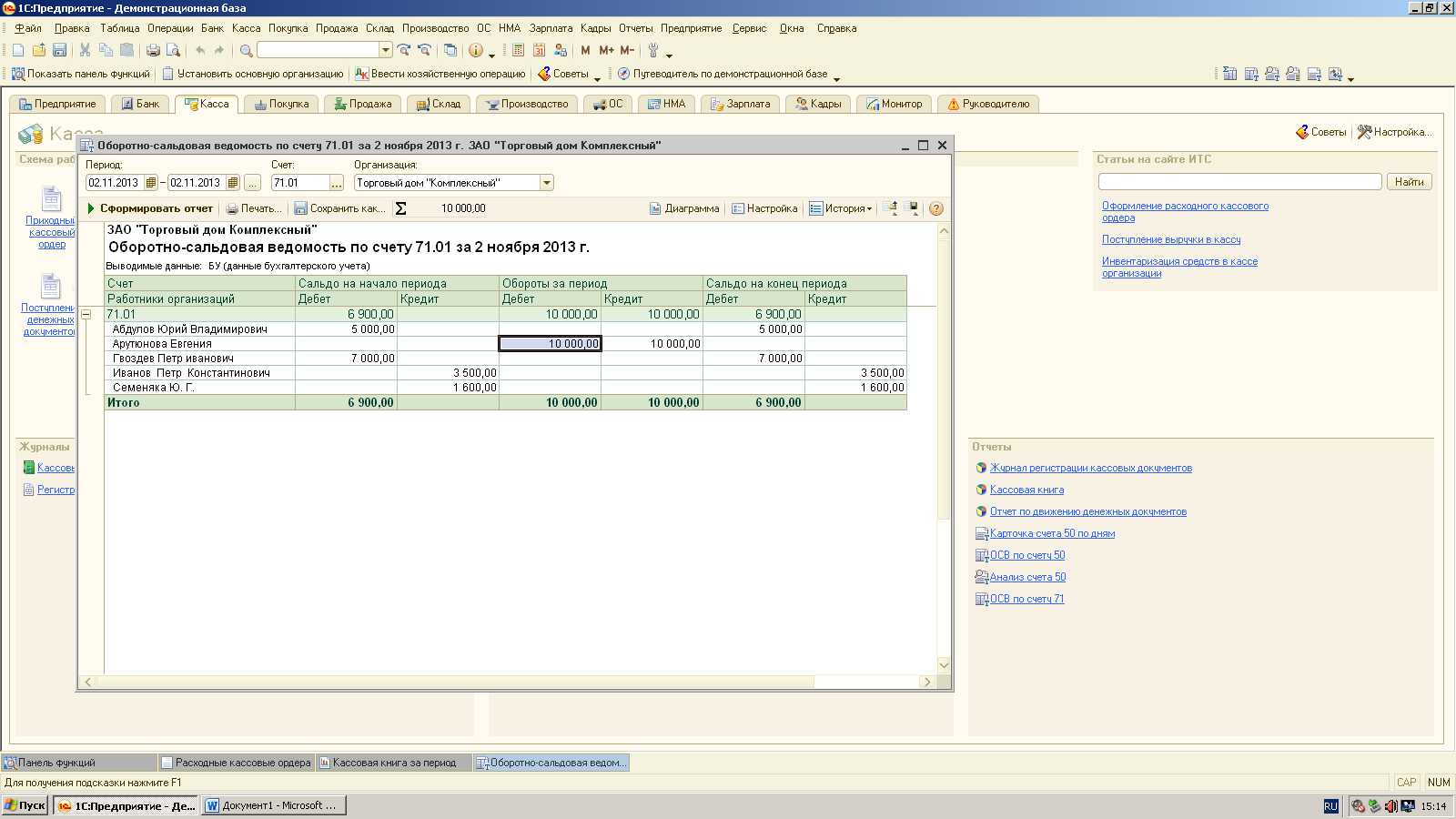Viewport: 1456px width, 819px height.
Task: Switch to the Монитор tab
Action: point(895,104)
